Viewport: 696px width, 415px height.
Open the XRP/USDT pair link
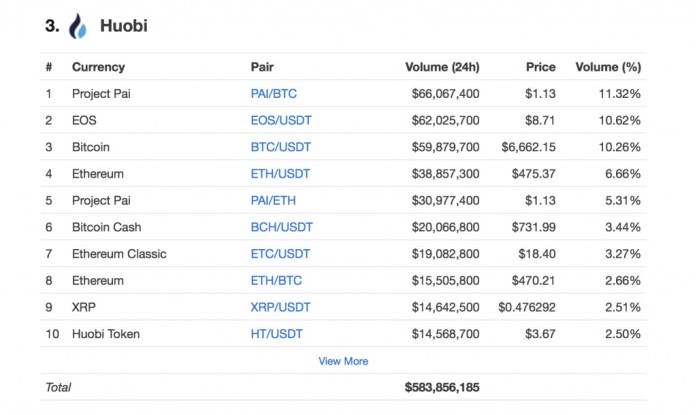(x=280, y=307)
